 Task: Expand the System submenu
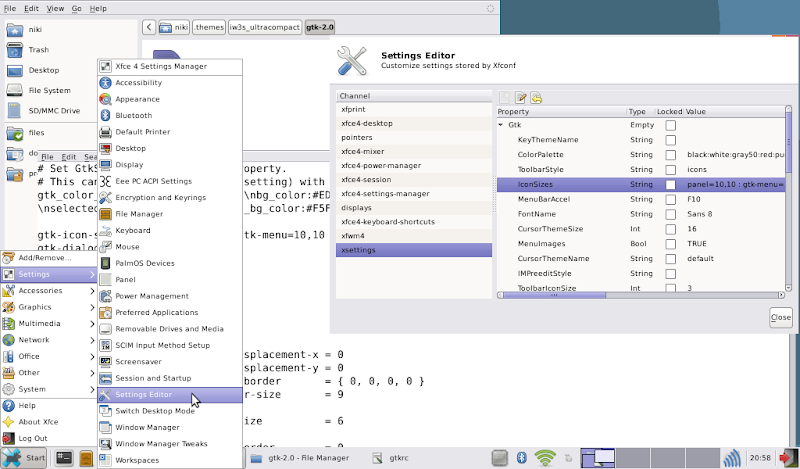tap(48, 389)
